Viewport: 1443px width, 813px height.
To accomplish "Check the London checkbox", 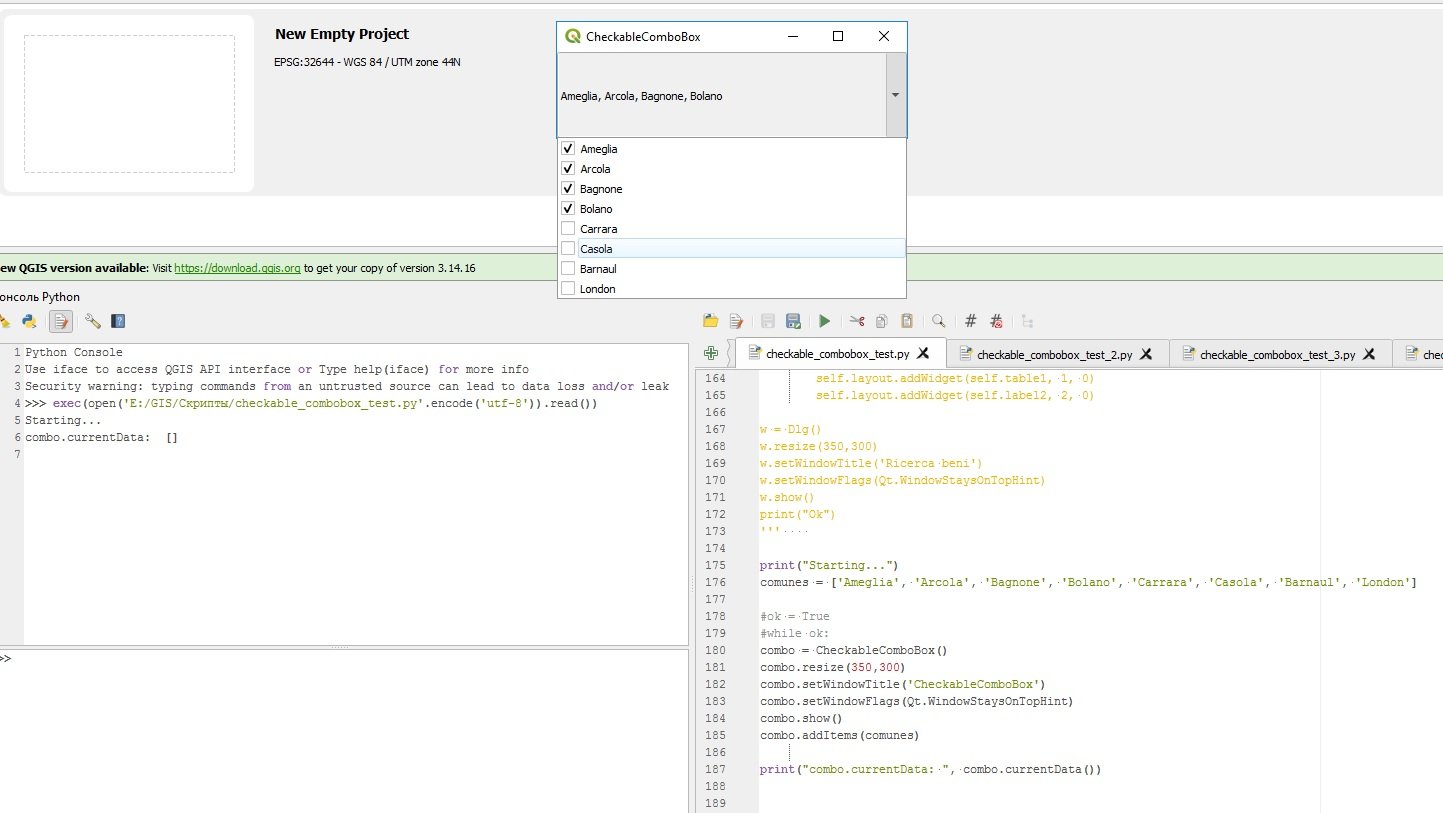I will click(568, 289).
